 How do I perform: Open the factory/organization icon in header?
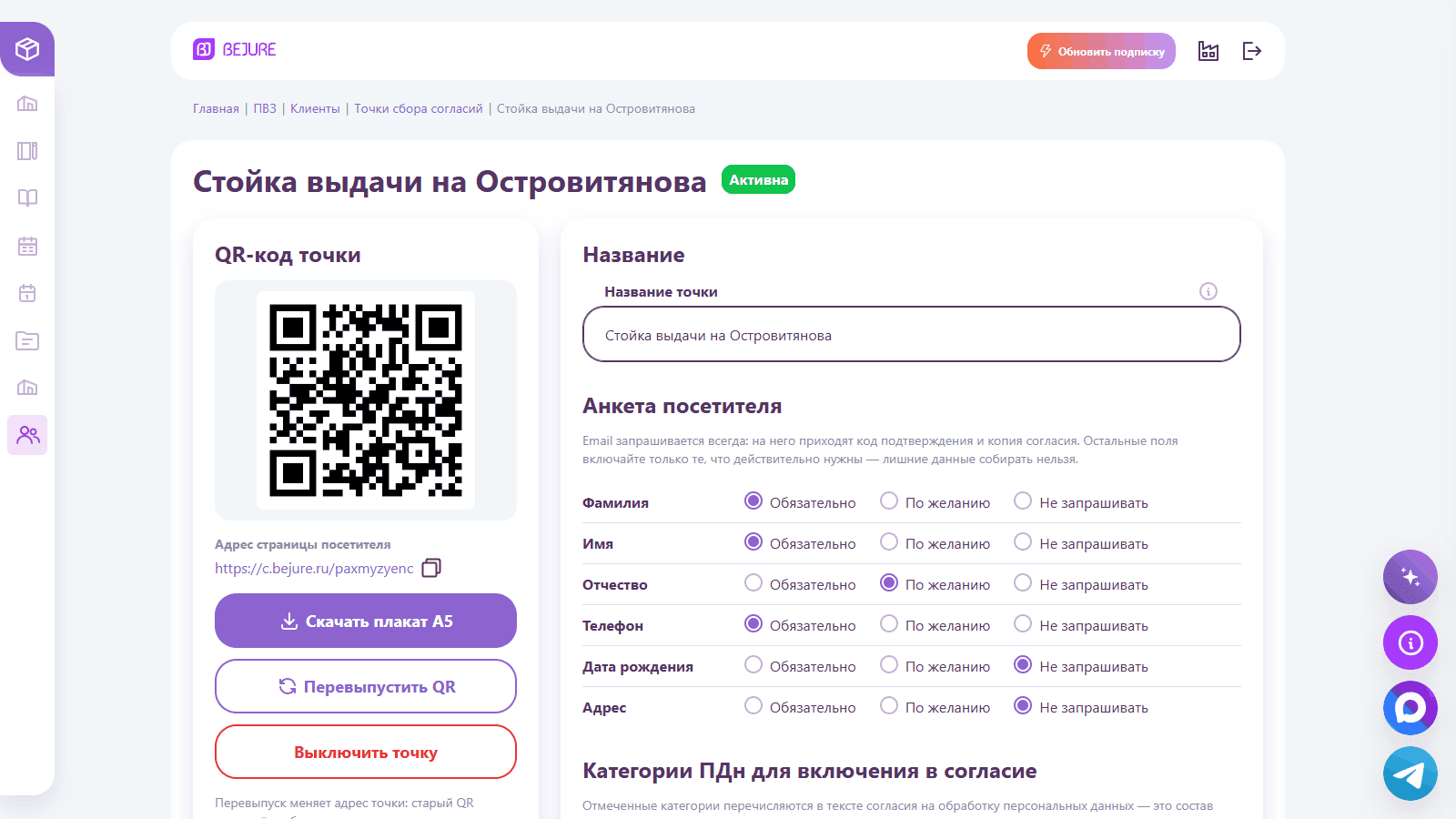(x=1208, y=51)
